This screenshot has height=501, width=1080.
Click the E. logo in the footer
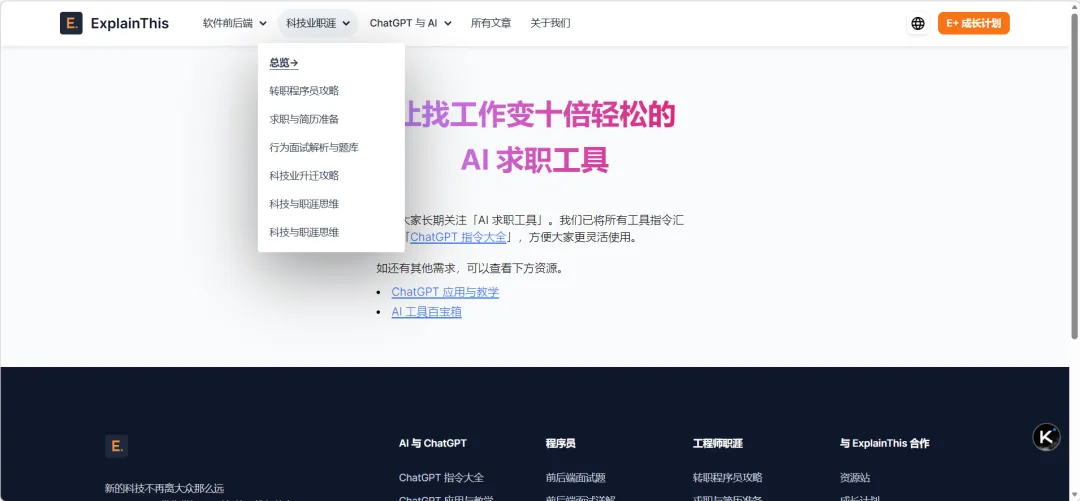[x=116, y=446]
